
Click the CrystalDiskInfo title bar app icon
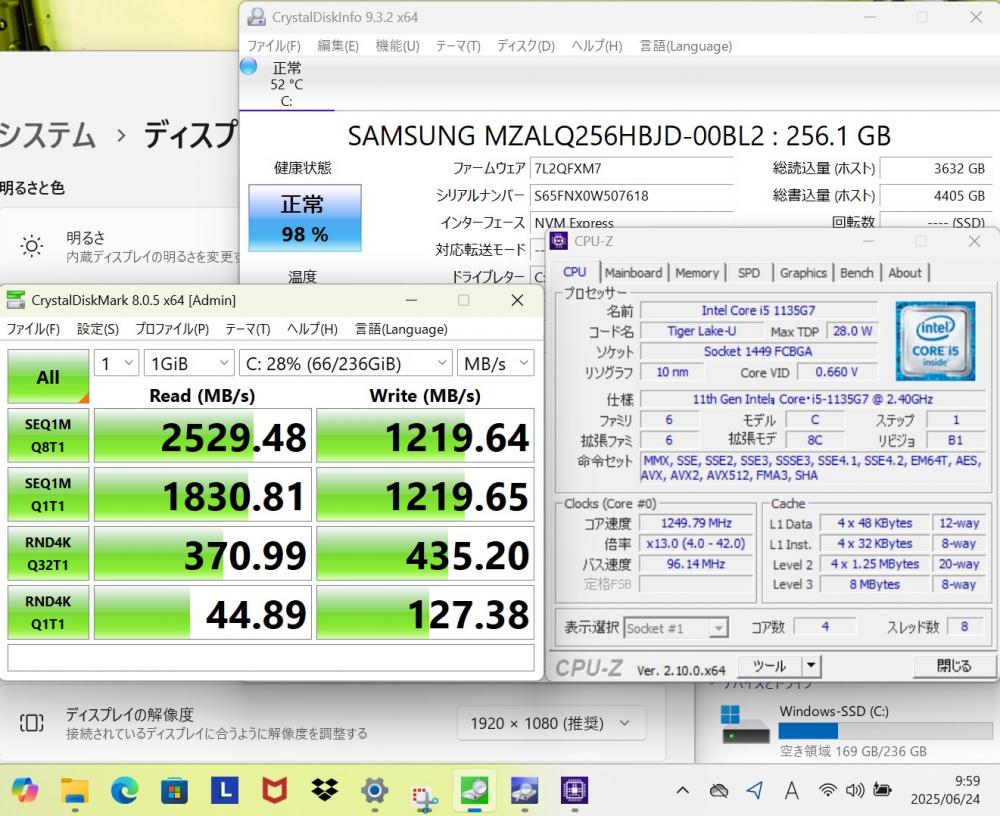[256, 17]
